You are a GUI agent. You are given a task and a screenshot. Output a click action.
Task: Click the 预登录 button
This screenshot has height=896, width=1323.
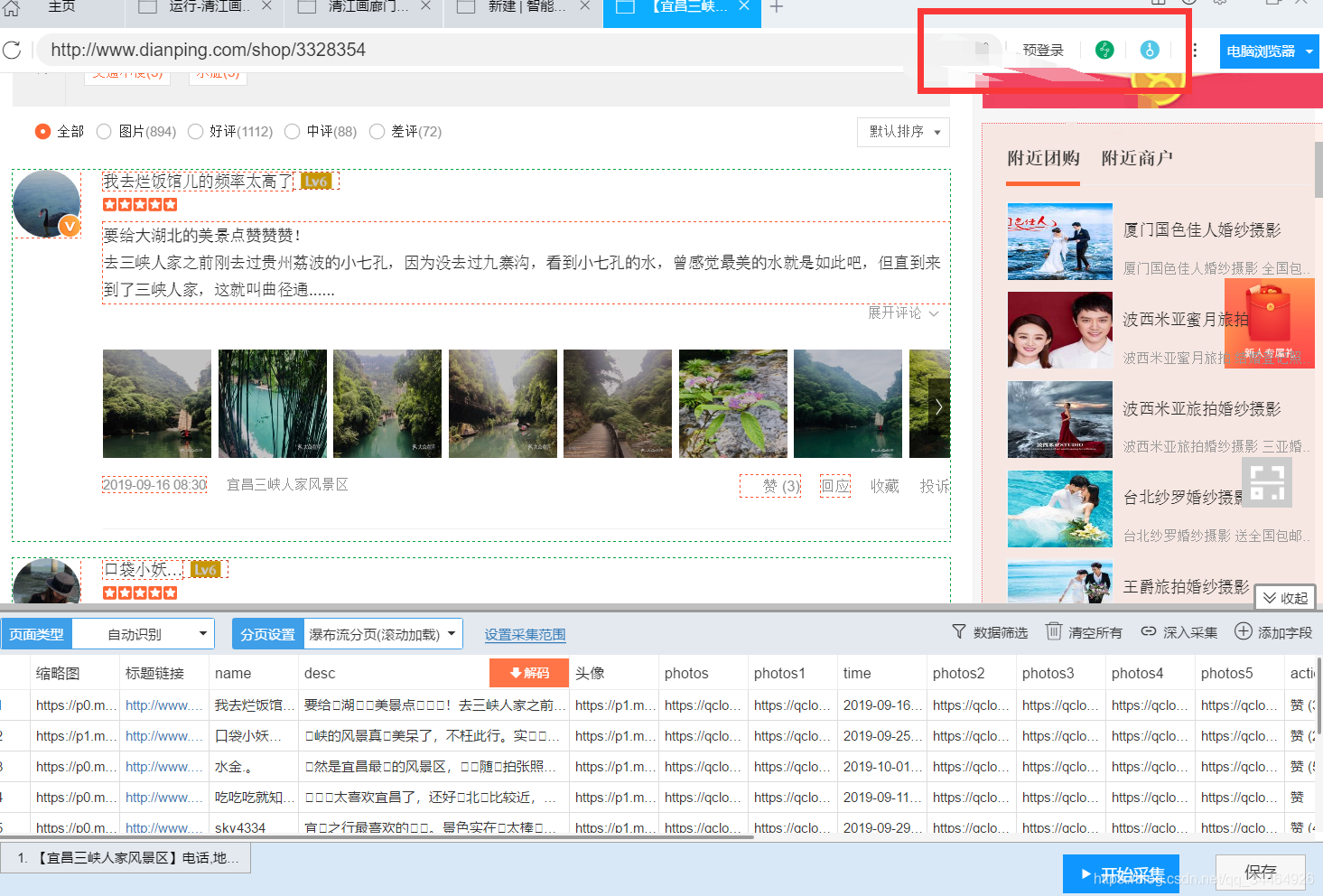click(1043, 51)
